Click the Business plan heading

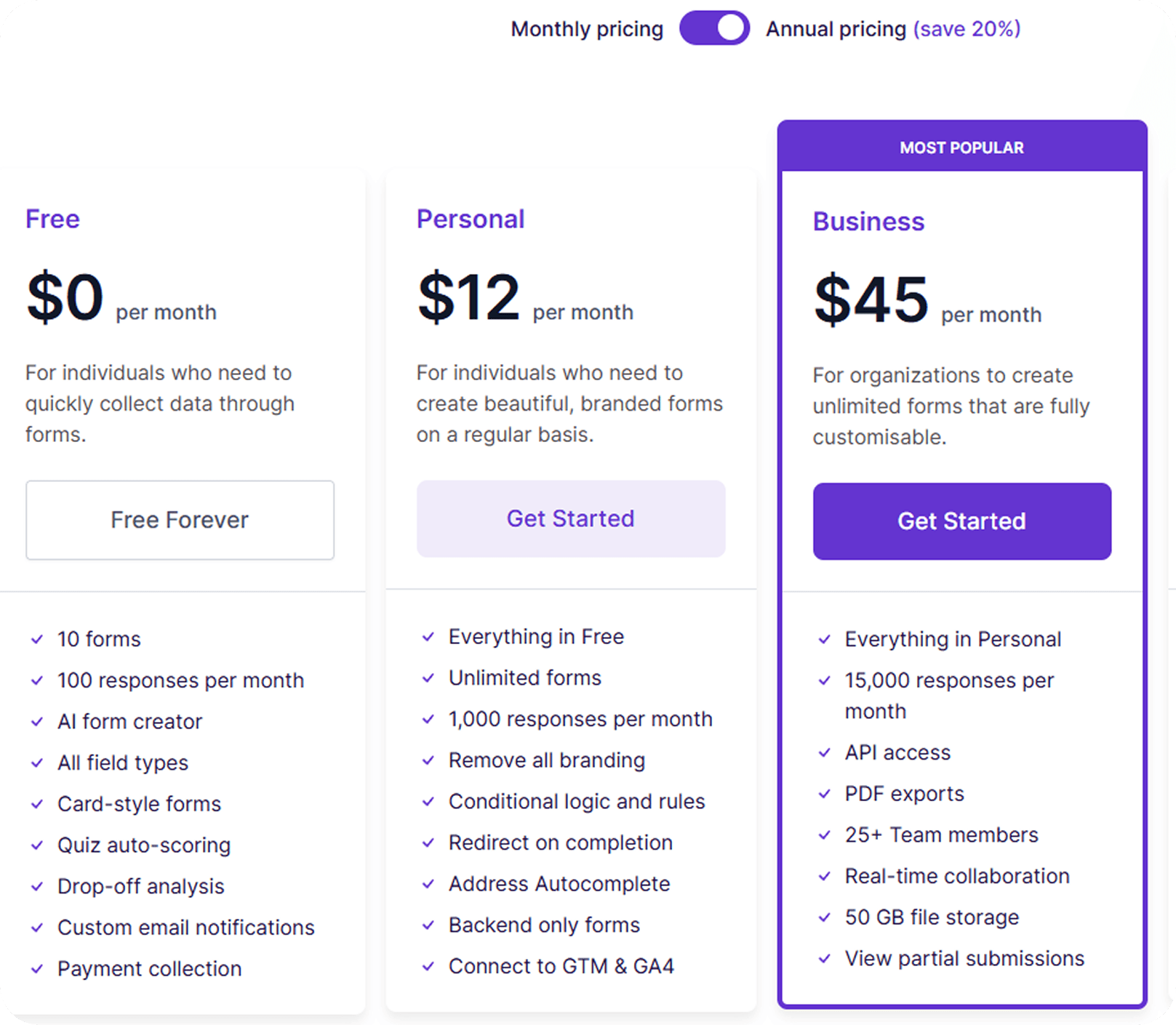coord(868,222)
